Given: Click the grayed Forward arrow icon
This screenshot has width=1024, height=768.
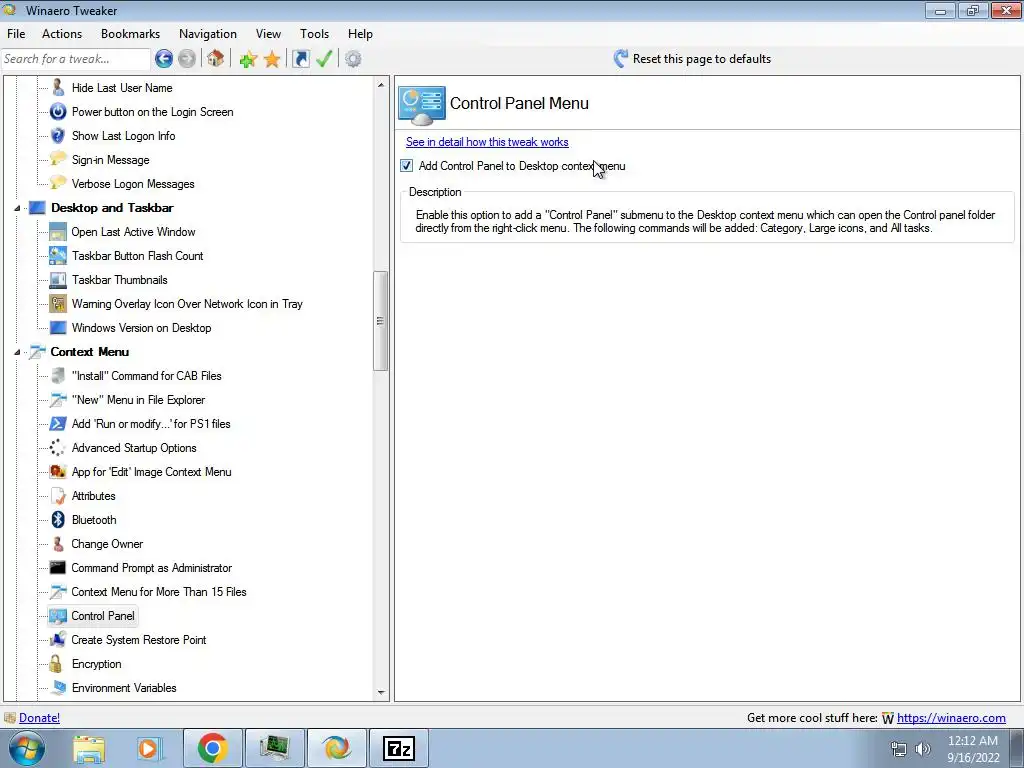Looking at the screenshot, I should (x=187, y=59).
